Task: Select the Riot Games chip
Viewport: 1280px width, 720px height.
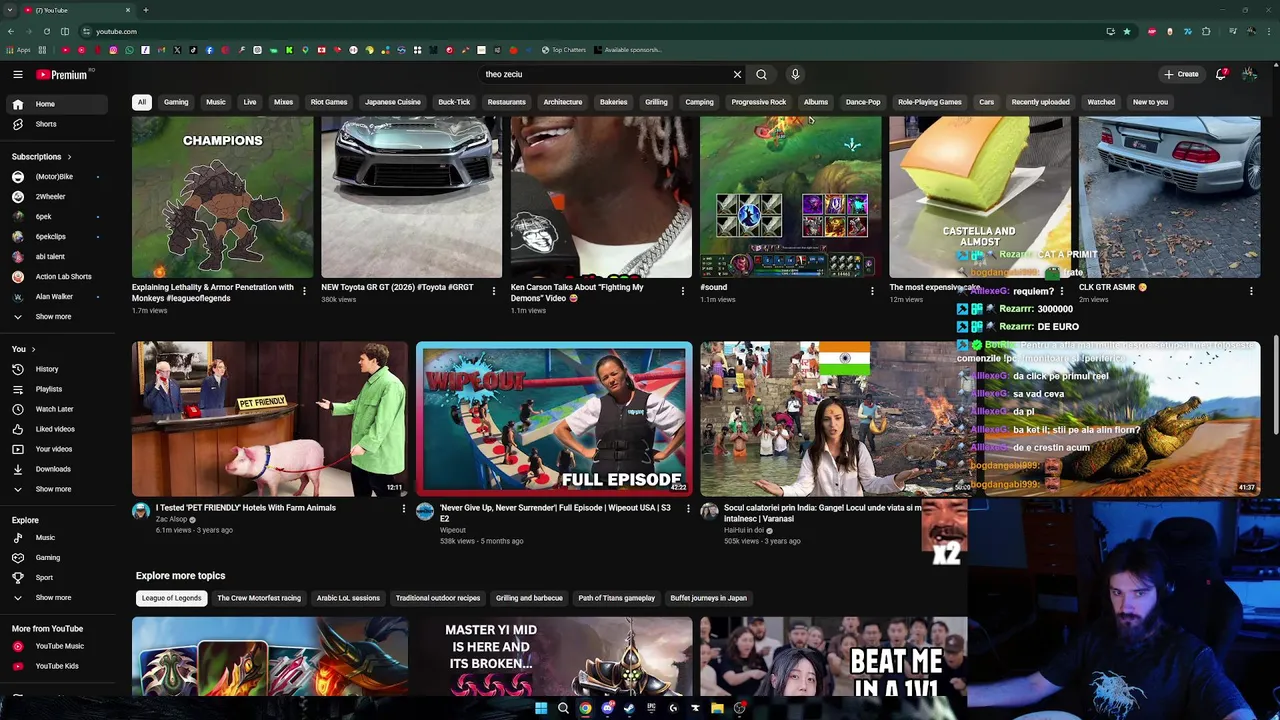Action: (329, 102)
